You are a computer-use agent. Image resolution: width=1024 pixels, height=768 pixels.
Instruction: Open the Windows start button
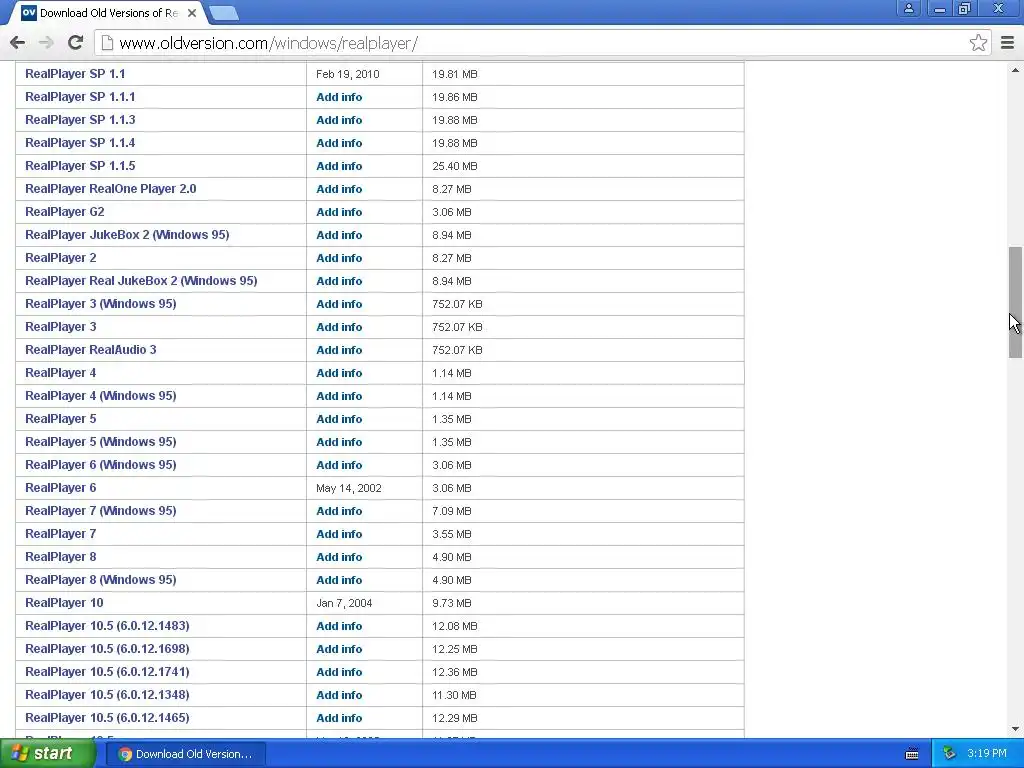tap(48, 754)
